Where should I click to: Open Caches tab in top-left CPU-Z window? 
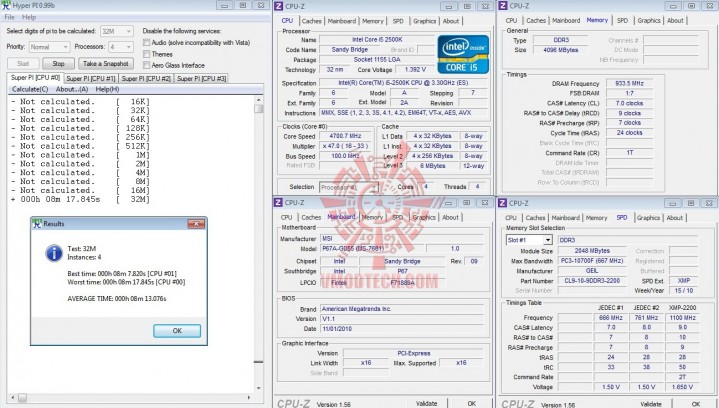pyautogui.click(x=311, y=21)
